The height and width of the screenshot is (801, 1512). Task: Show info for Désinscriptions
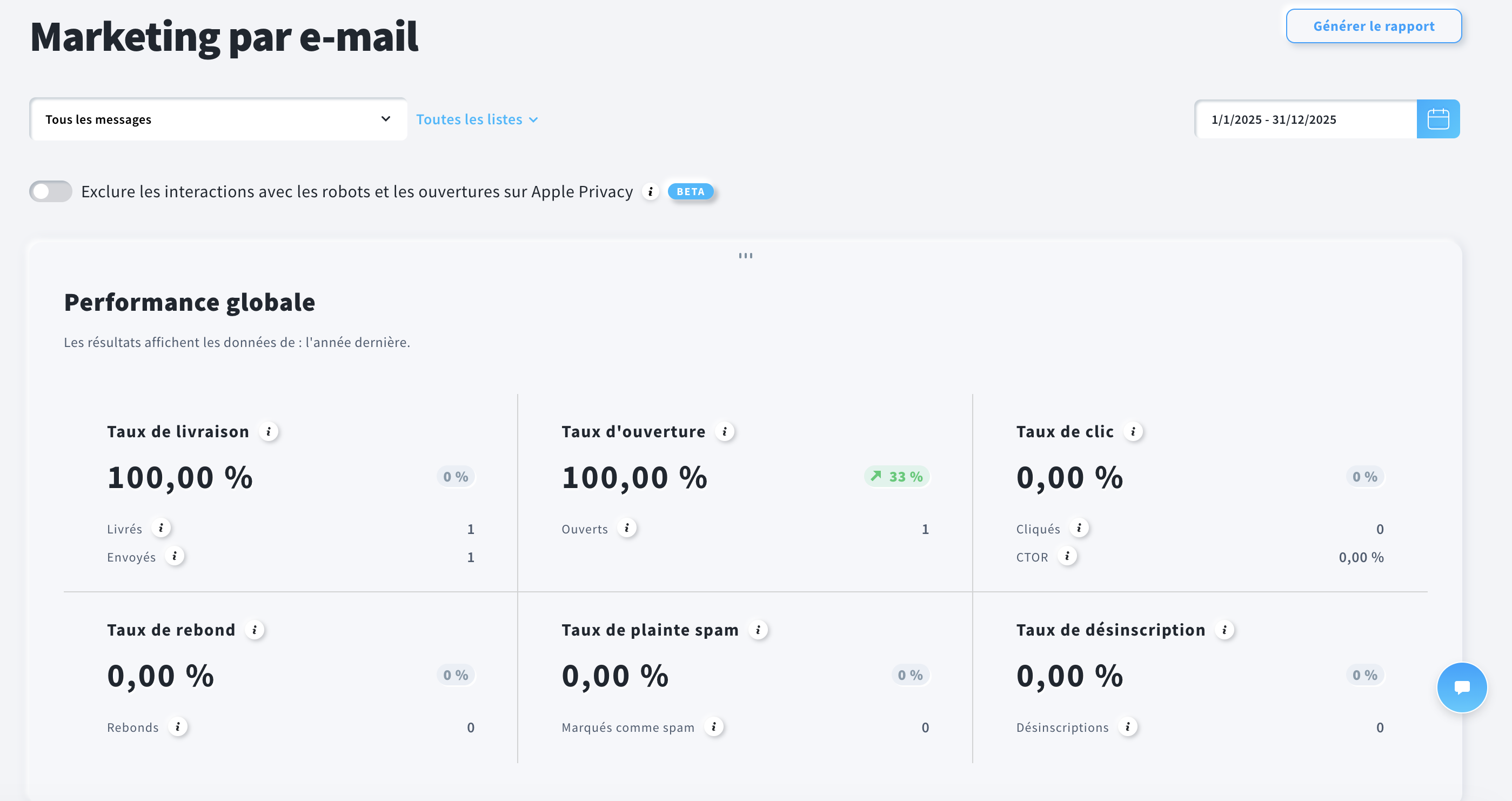(x=1128, y=726)
